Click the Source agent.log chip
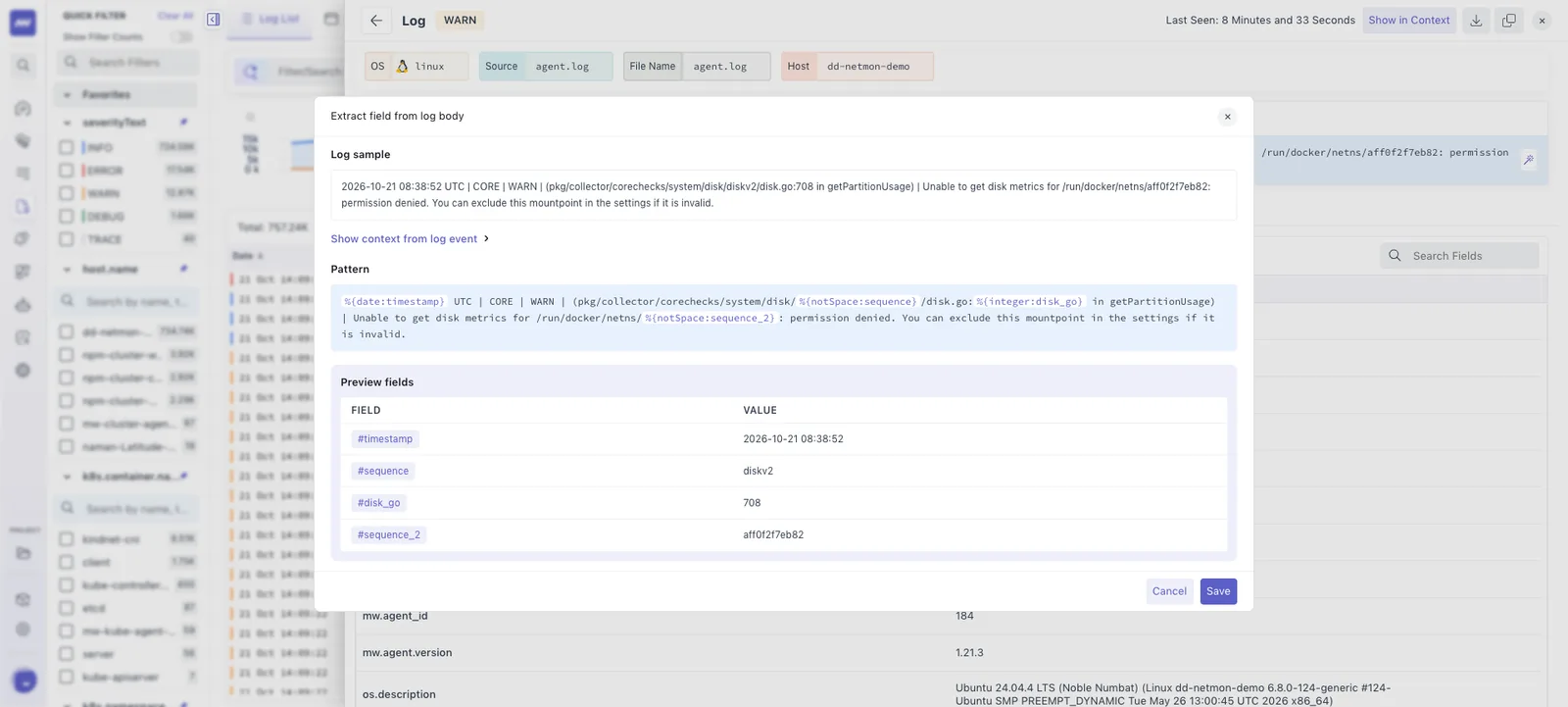Image resolution: width=1568 pixels, height=707 pixels. [x=546, y=67]
